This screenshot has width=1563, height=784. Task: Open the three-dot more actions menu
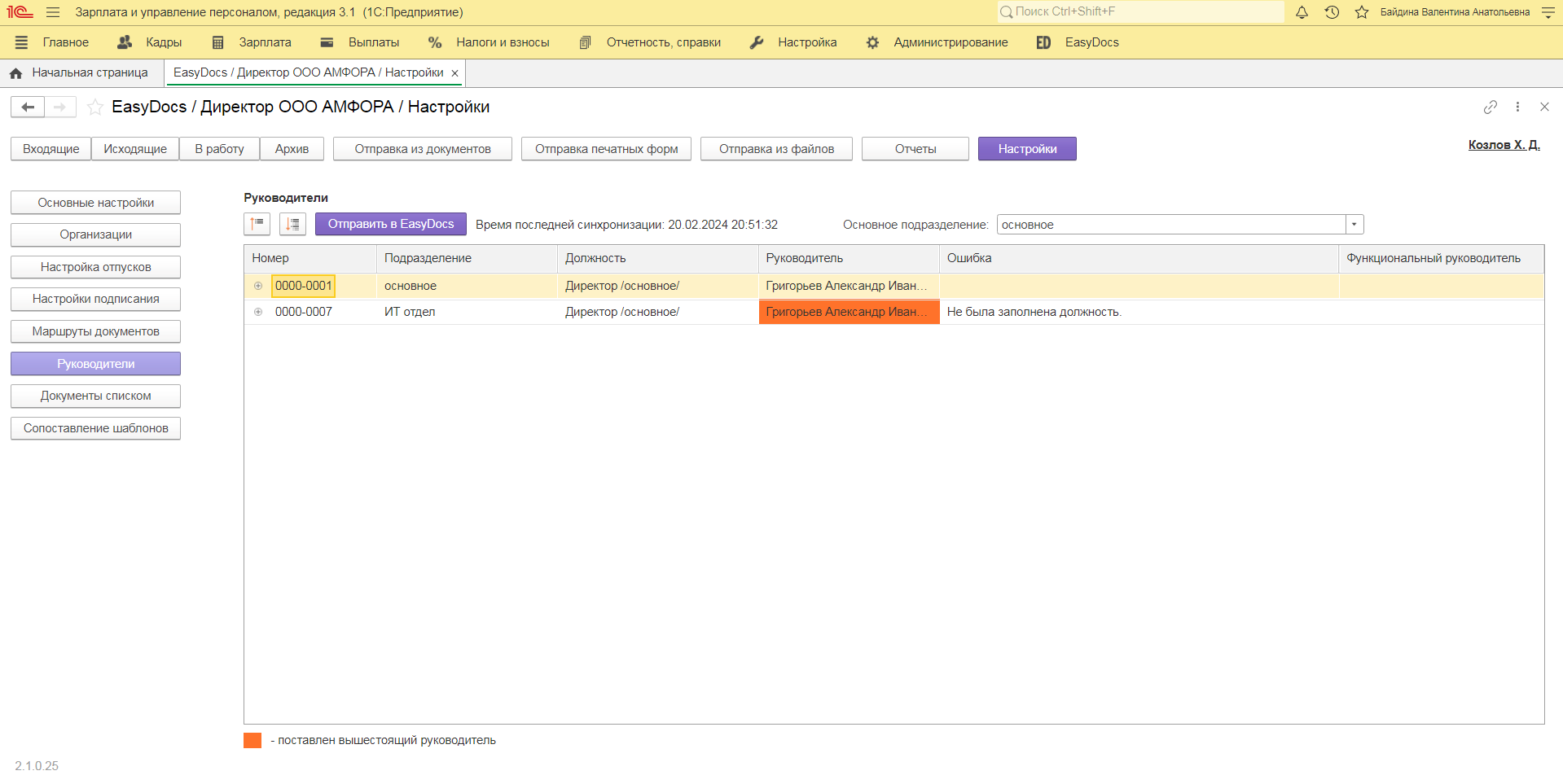1517,107
